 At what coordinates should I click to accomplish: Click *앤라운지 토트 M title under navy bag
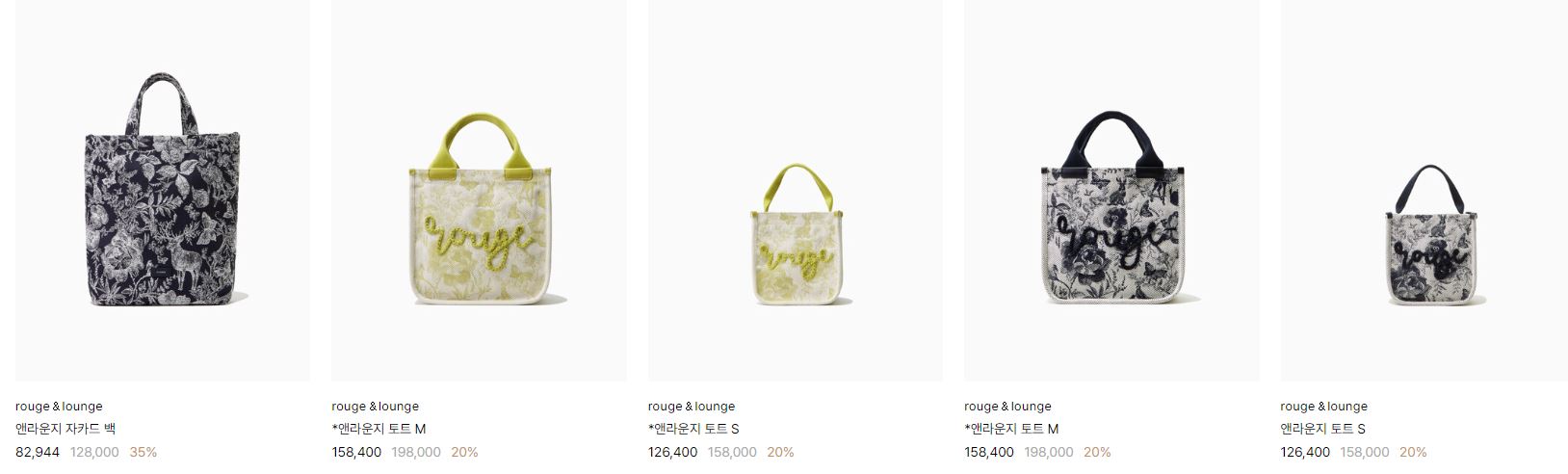coord(1011,429)
